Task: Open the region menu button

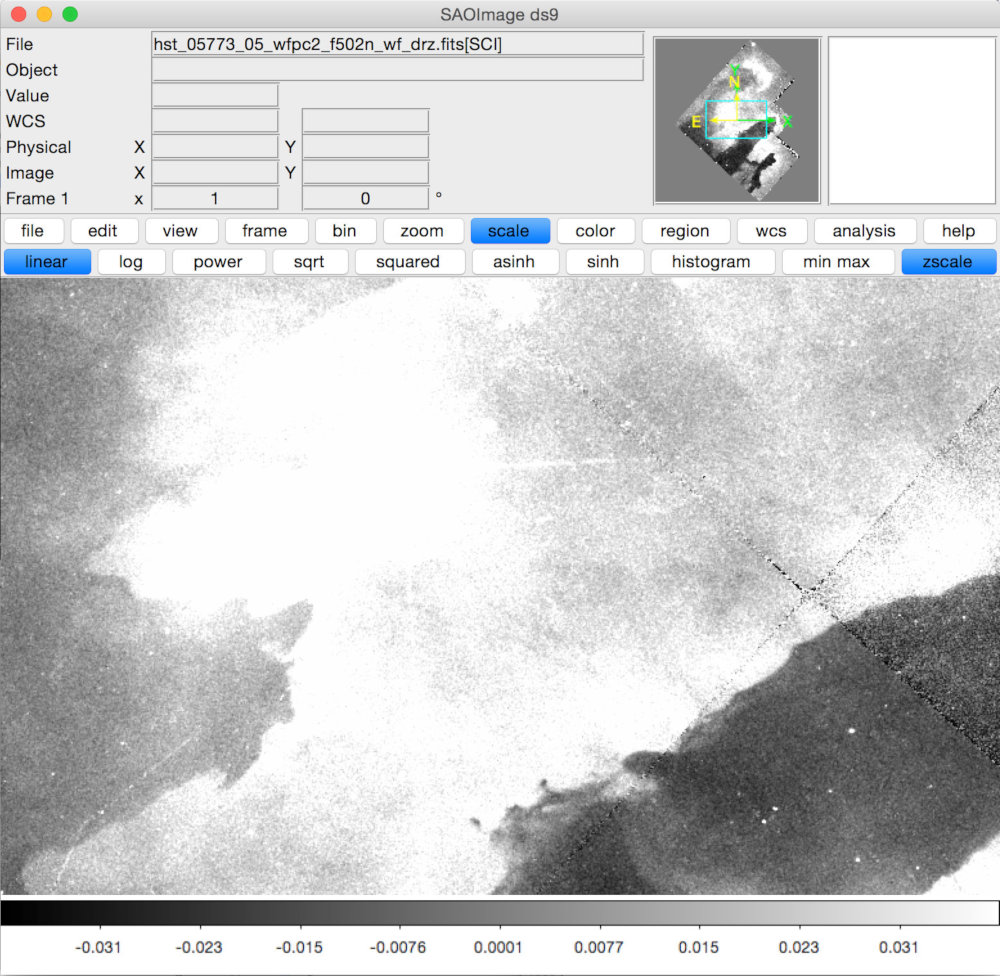Action: (x=685, y=231)
